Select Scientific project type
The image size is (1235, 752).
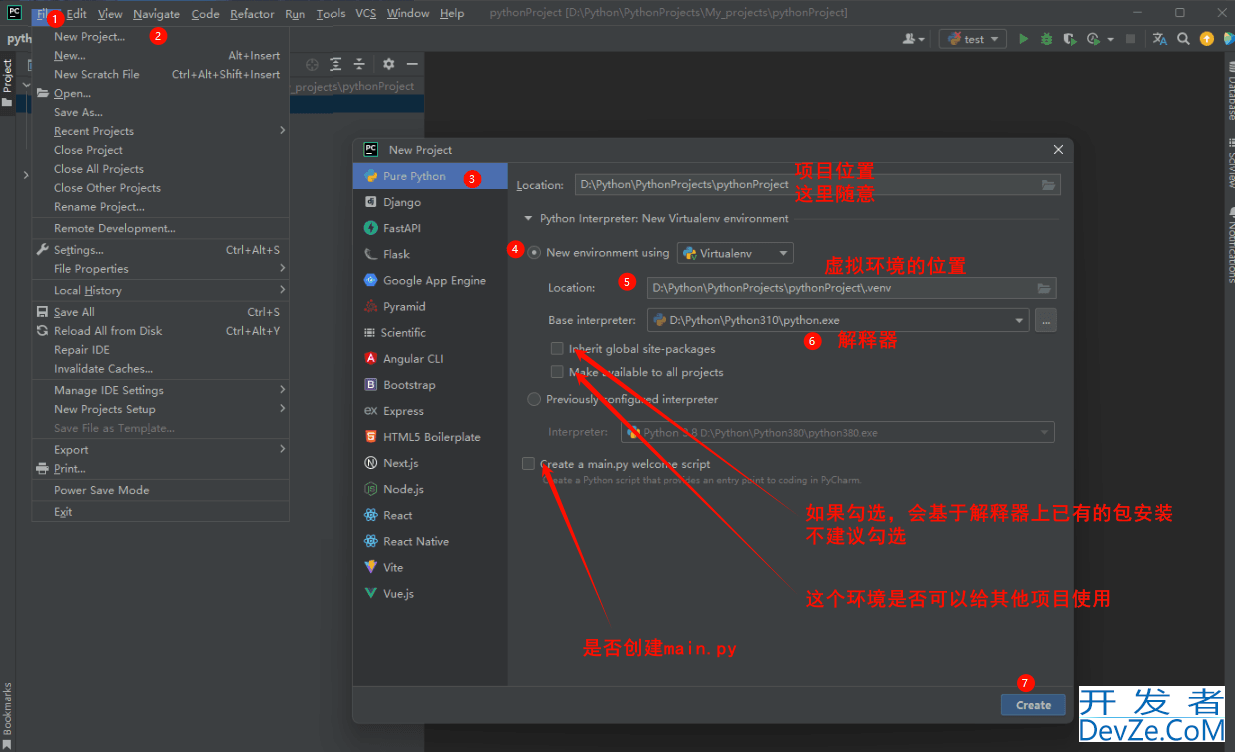point(430,332)
